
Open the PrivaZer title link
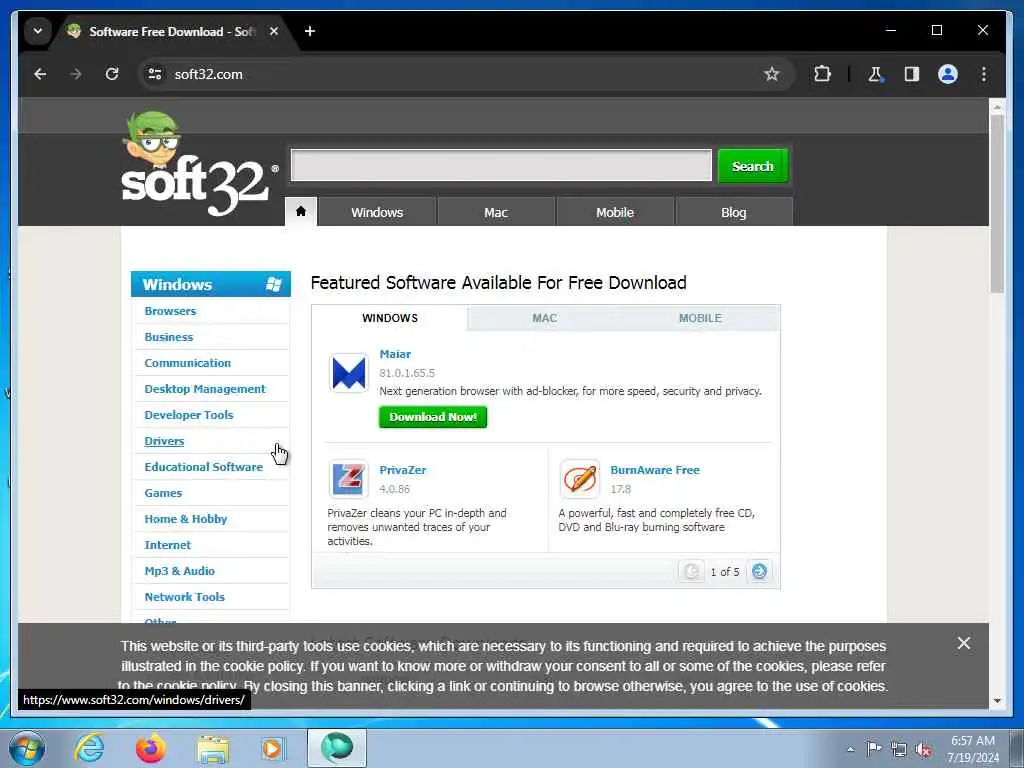pos(402,470)
